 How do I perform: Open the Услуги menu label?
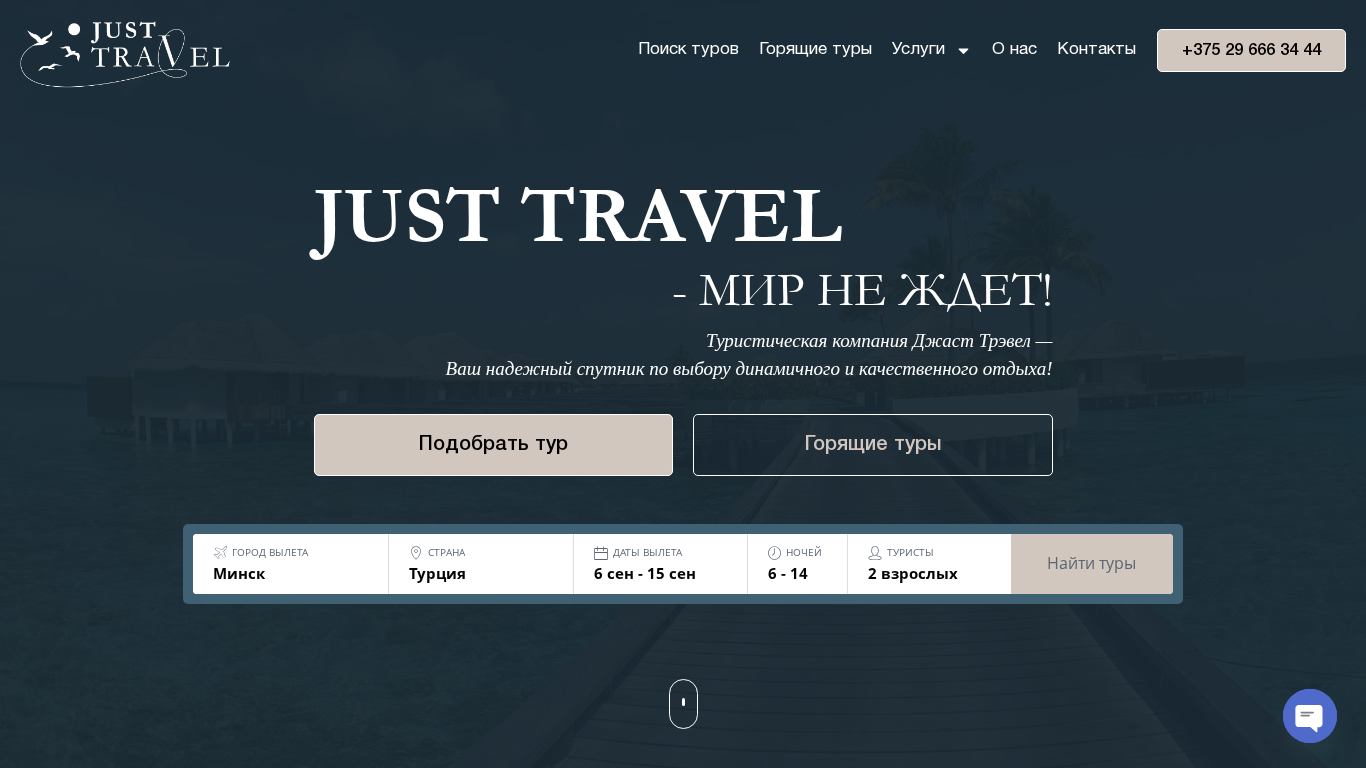click(918, 49)
